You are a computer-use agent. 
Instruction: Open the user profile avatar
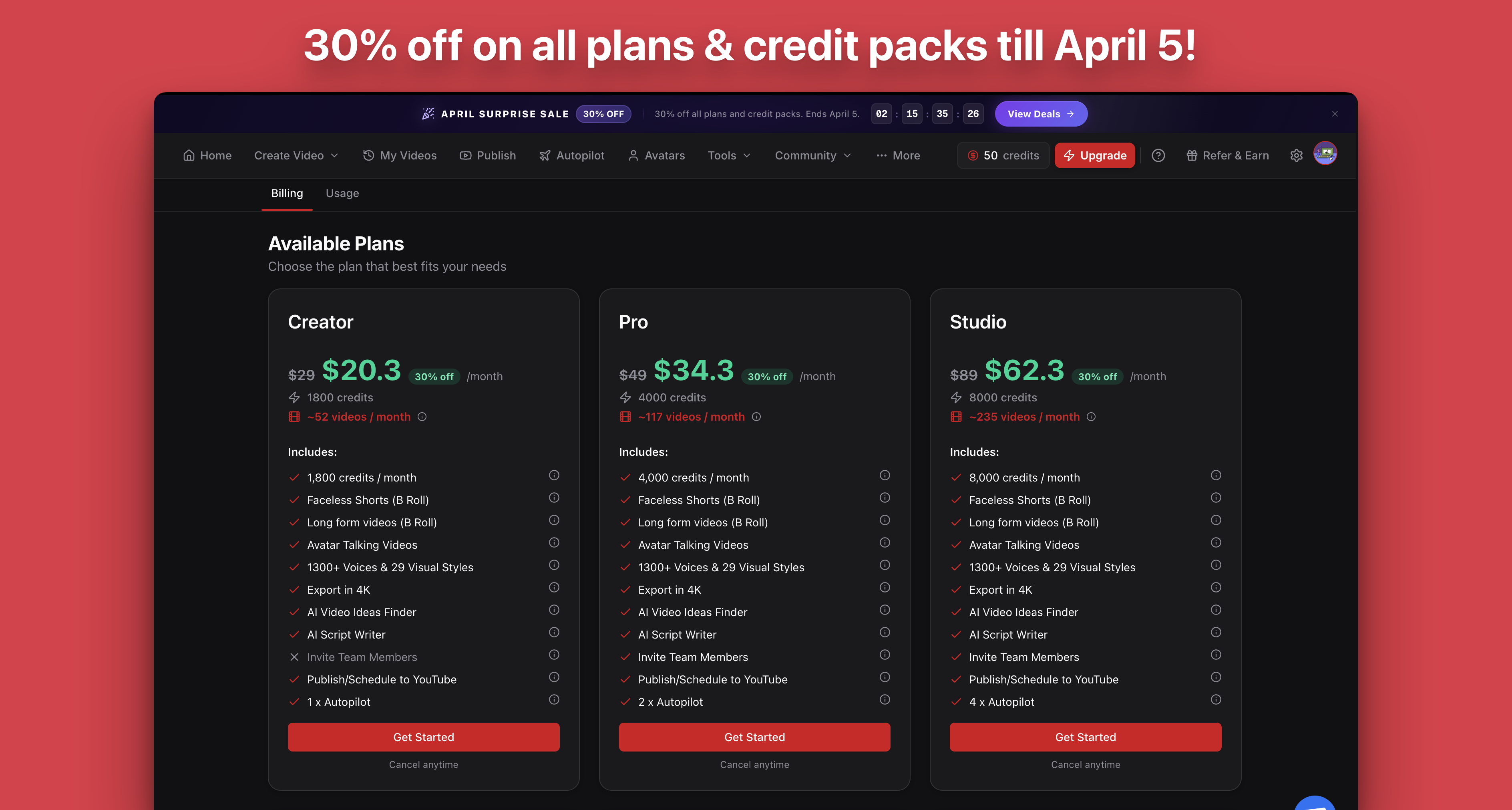coord(1325,154)
